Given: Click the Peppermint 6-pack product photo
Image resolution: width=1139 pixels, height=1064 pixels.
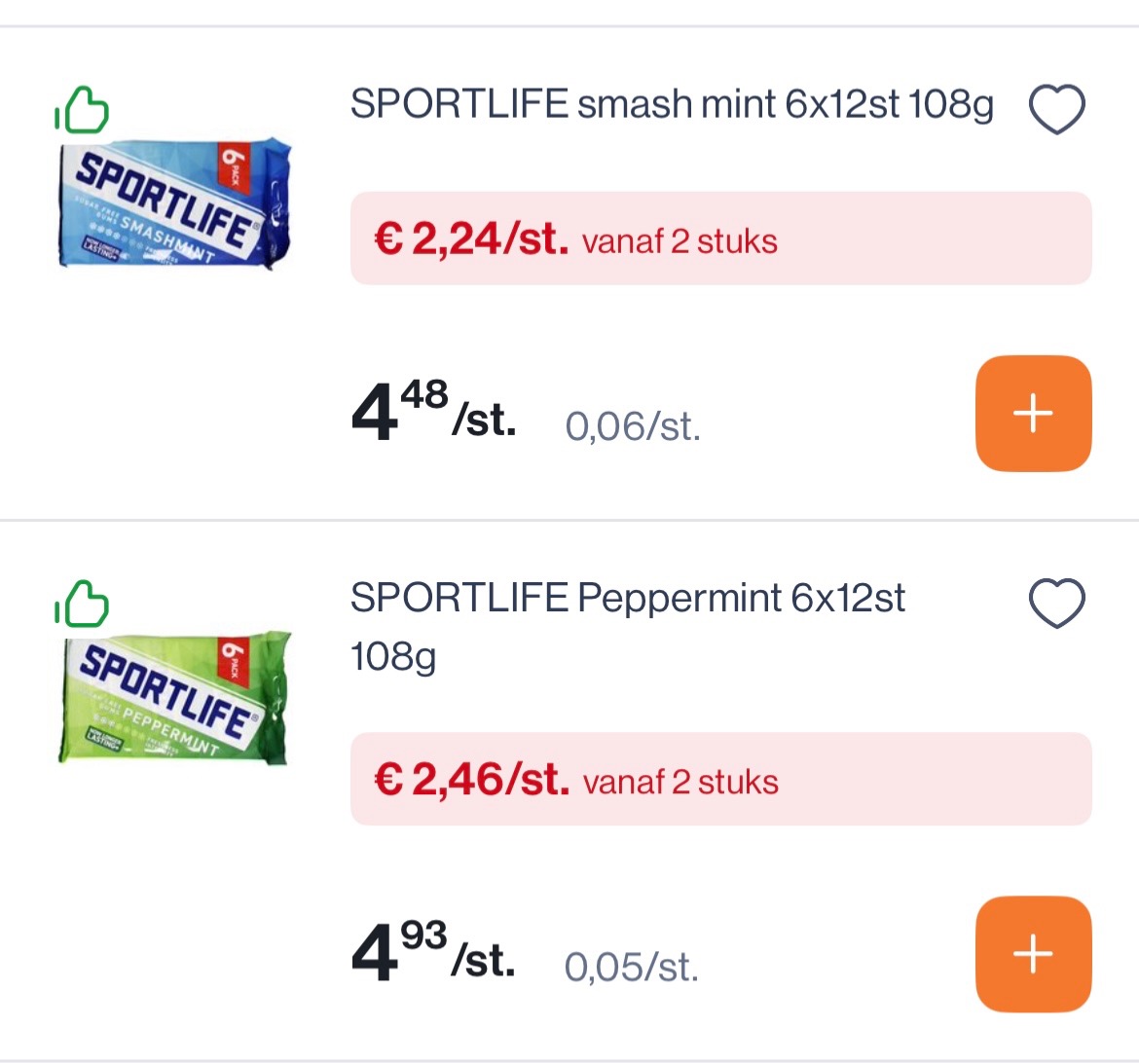Looking at the screenshot, I should (173, 700).
